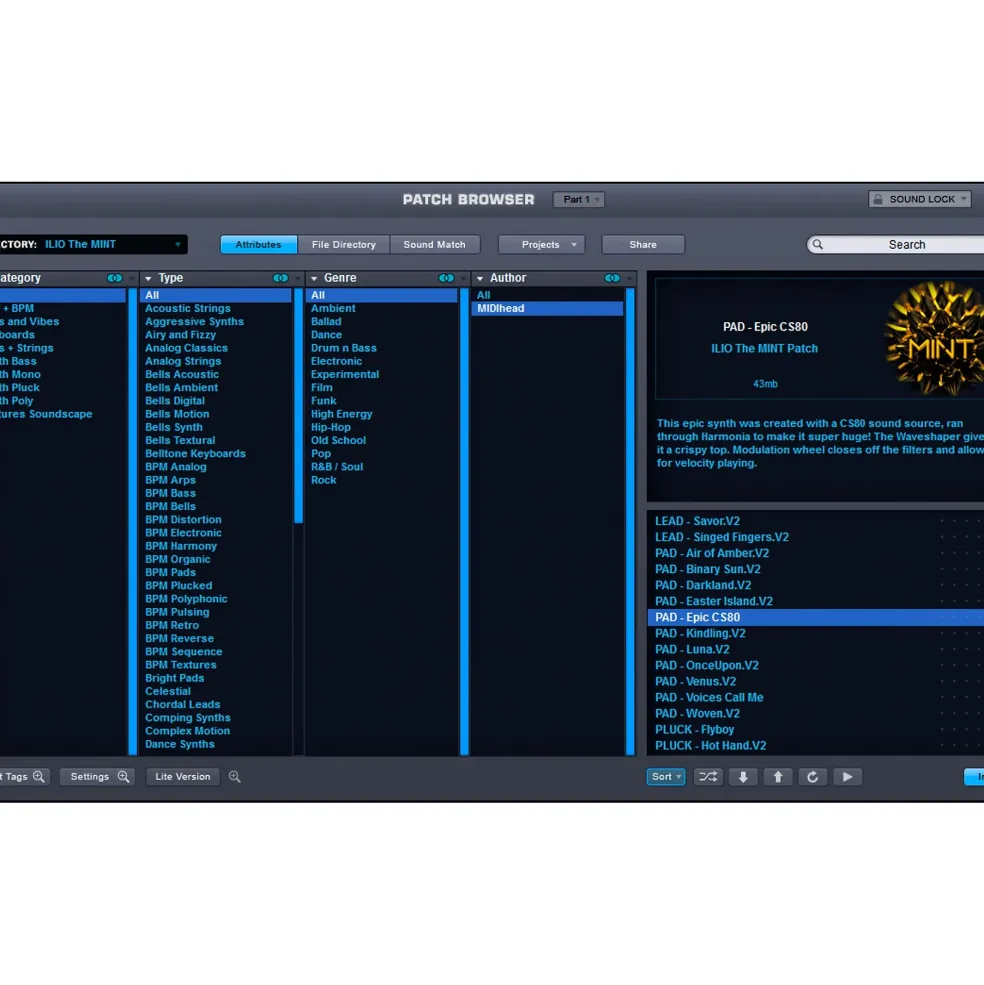Expand the Type column header triangle
The width and height of the screenshot is (984, 985).
(x=148, y=278)
